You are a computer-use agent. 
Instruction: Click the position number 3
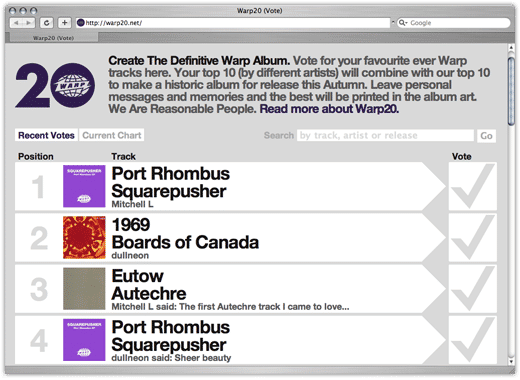point(39,289)
